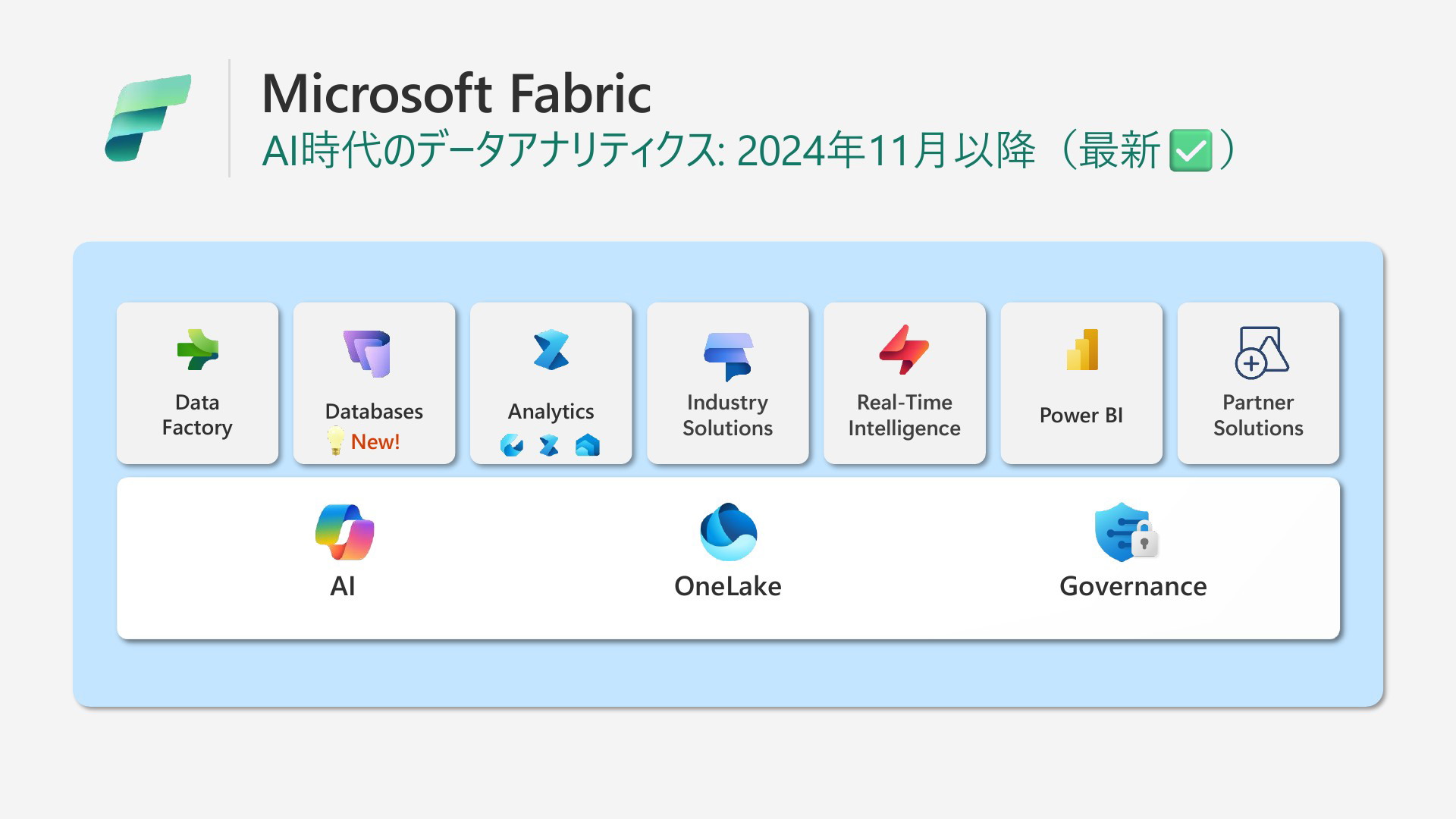Viewport: 1456px width, 819px height.
Task: Click the purple Databases icon
Action: tap(367, 353)
